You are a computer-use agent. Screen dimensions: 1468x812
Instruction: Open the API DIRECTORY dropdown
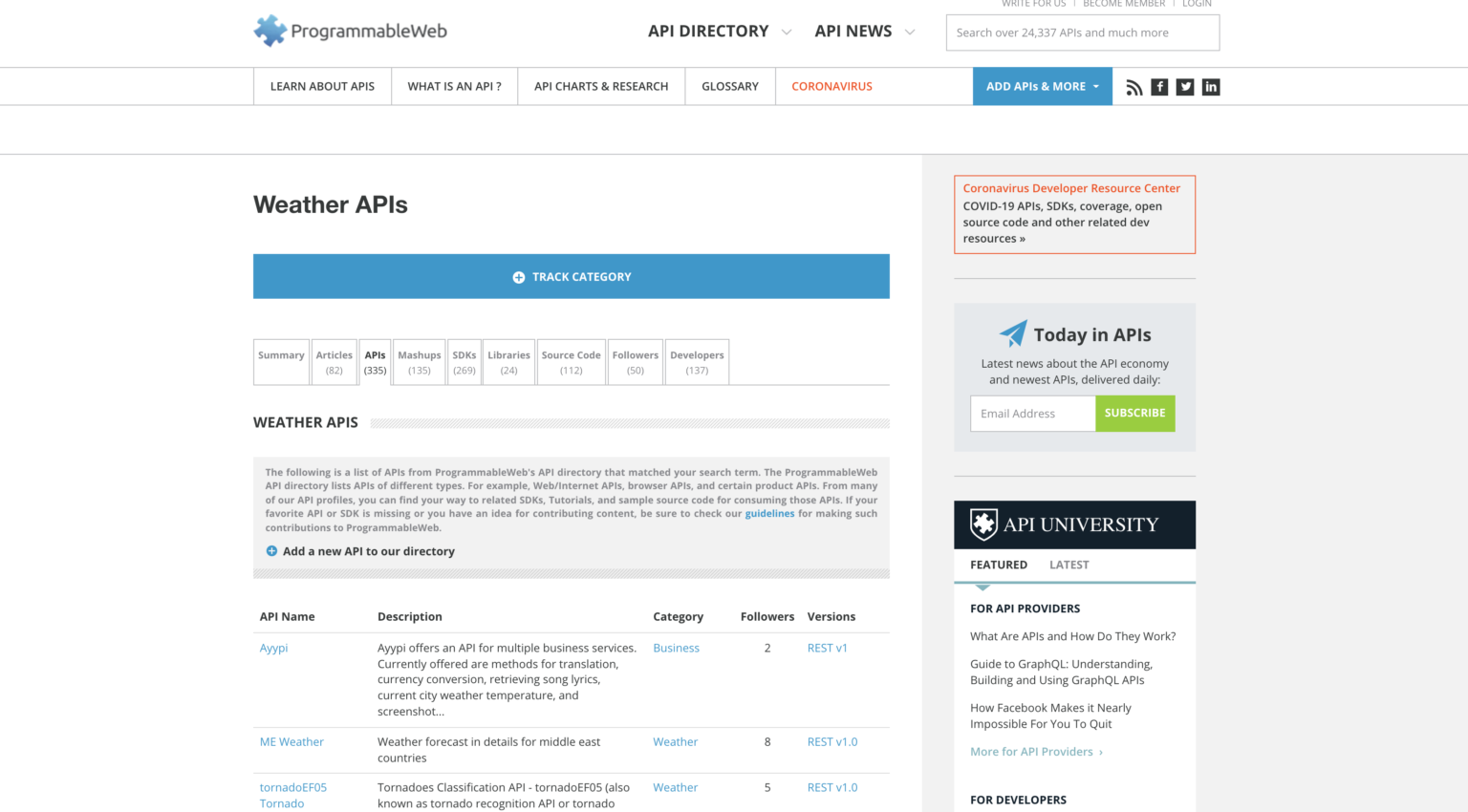(x=709, y=31)
